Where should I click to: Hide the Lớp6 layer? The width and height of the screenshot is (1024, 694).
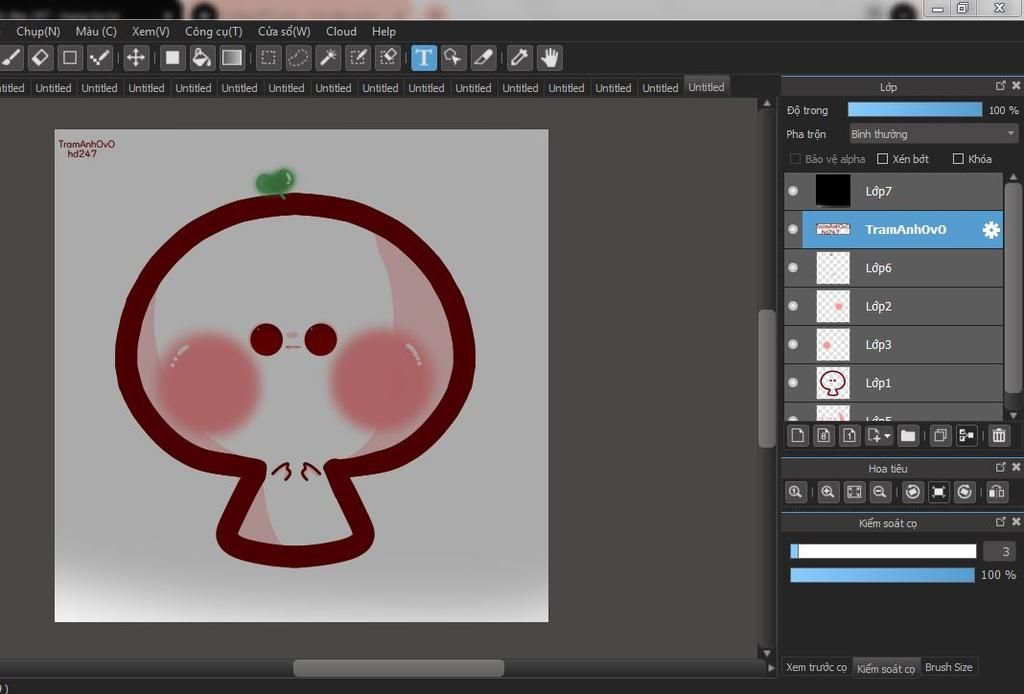pyautogui.click(x=793, y=268)
